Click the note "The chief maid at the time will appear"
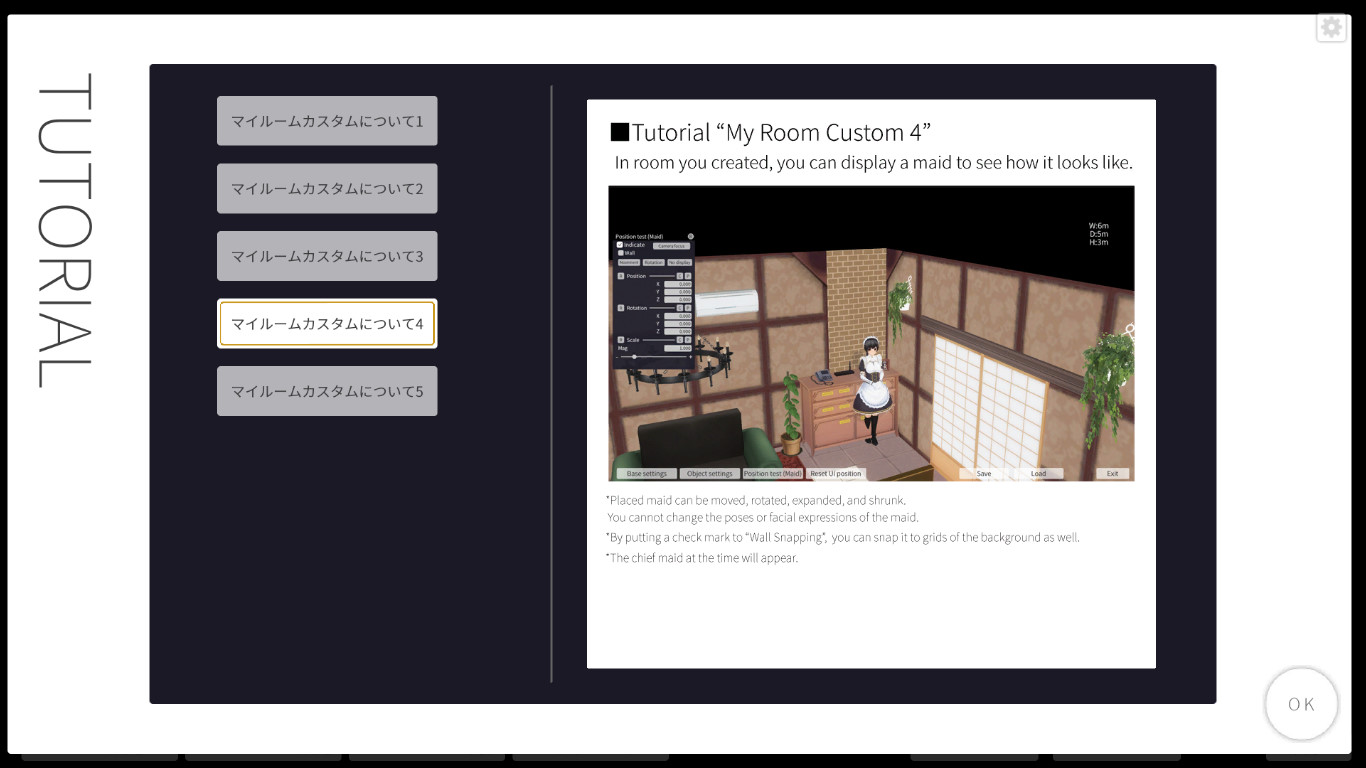This screenshot has width=1366, height=768. pyautogui.click(x=702, y=558)
